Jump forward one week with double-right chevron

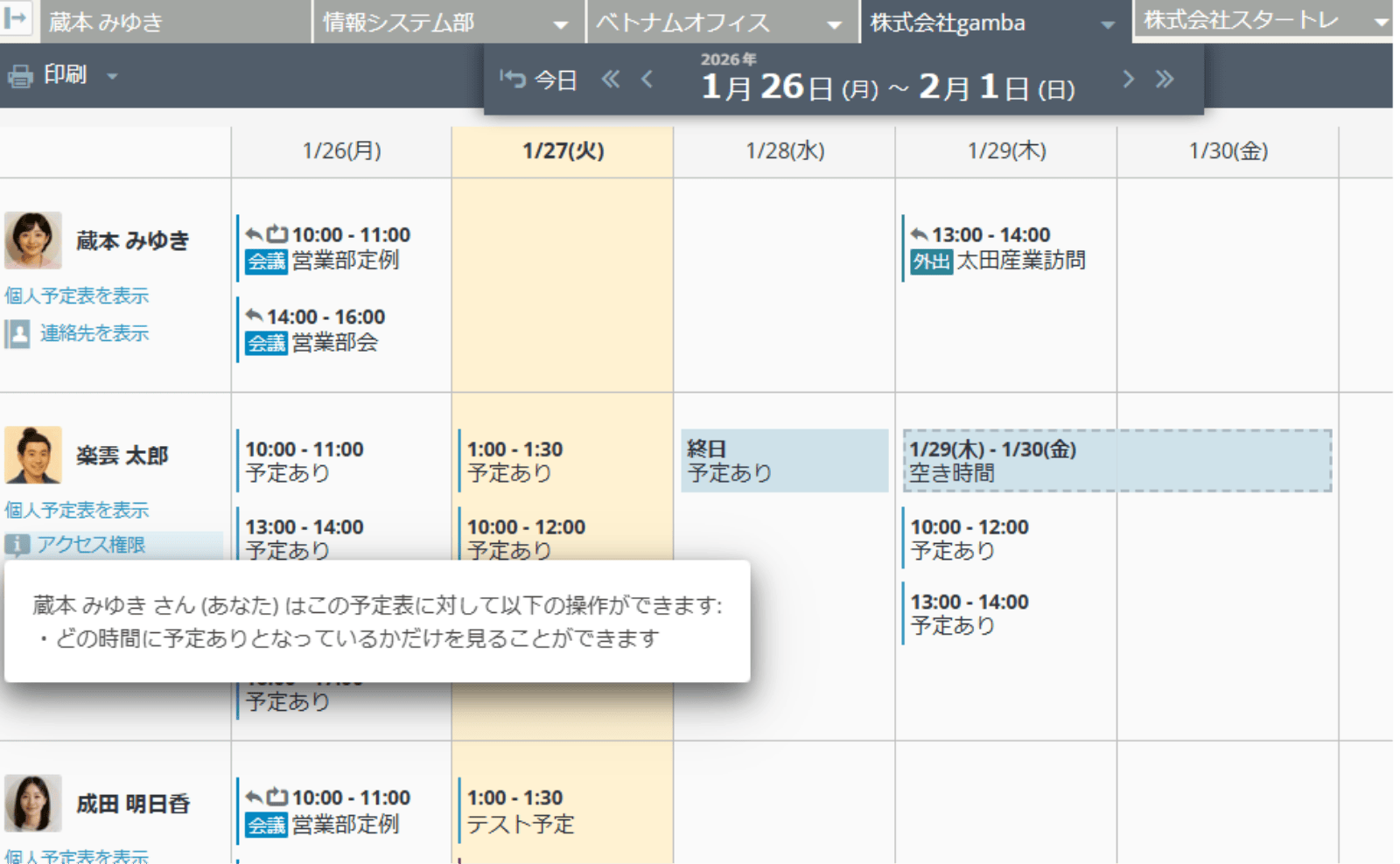point(1164,80)
